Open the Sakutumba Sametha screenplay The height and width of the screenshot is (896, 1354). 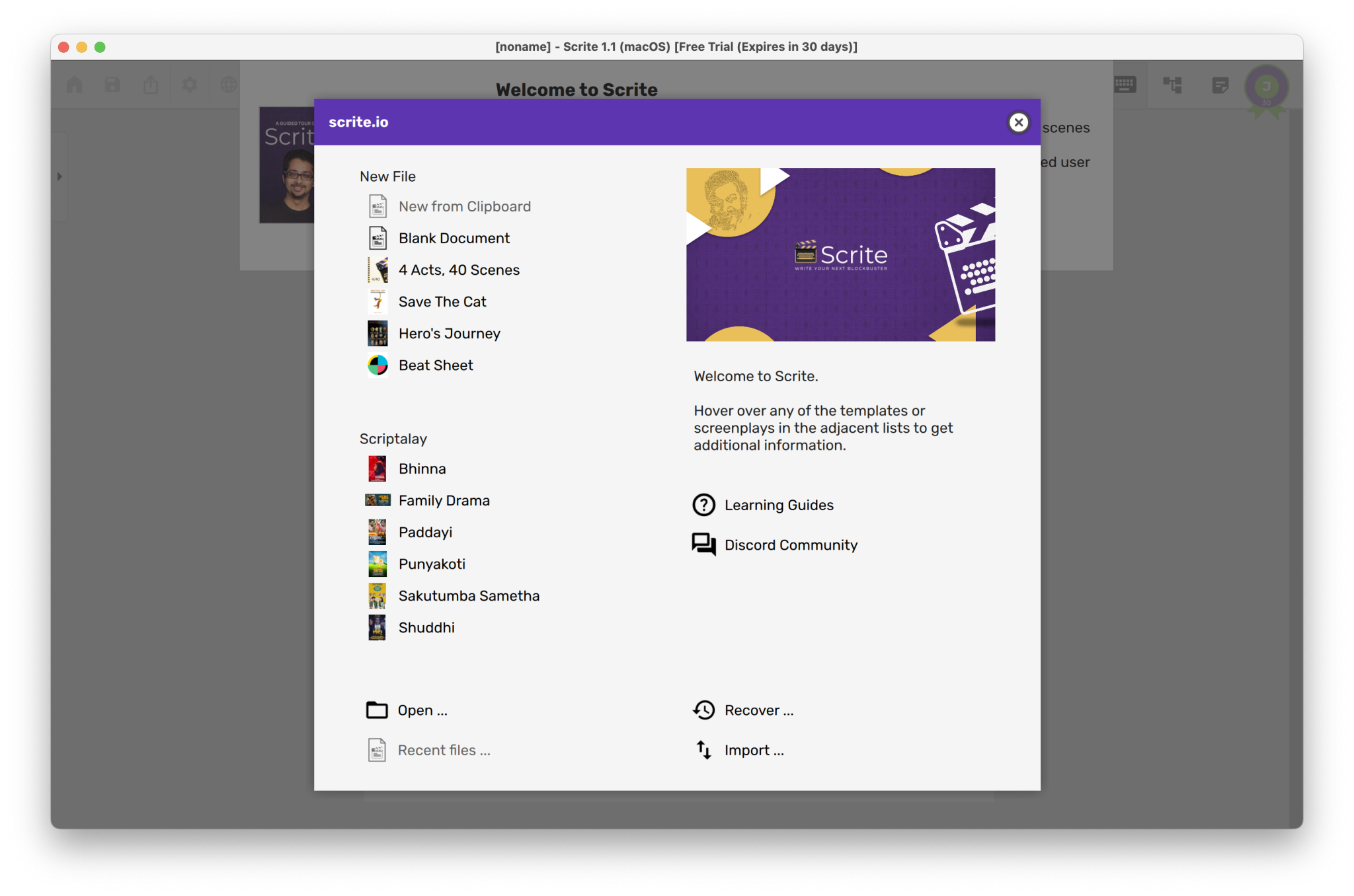[469, 596]
